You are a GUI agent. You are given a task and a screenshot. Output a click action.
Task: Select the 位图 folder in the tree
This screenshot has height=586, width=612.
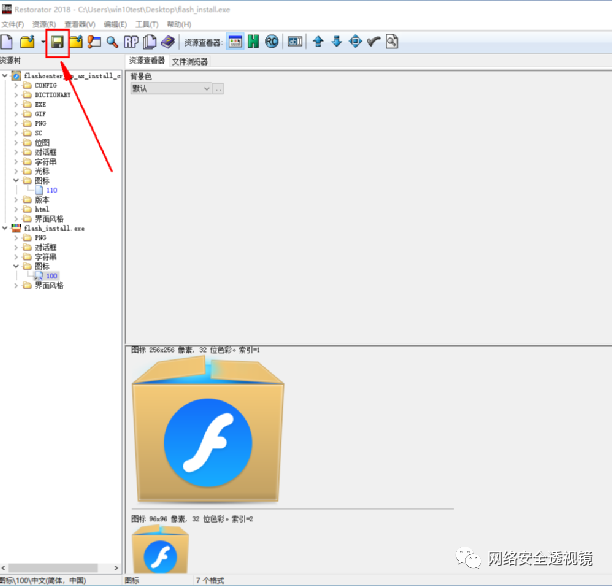42,142
